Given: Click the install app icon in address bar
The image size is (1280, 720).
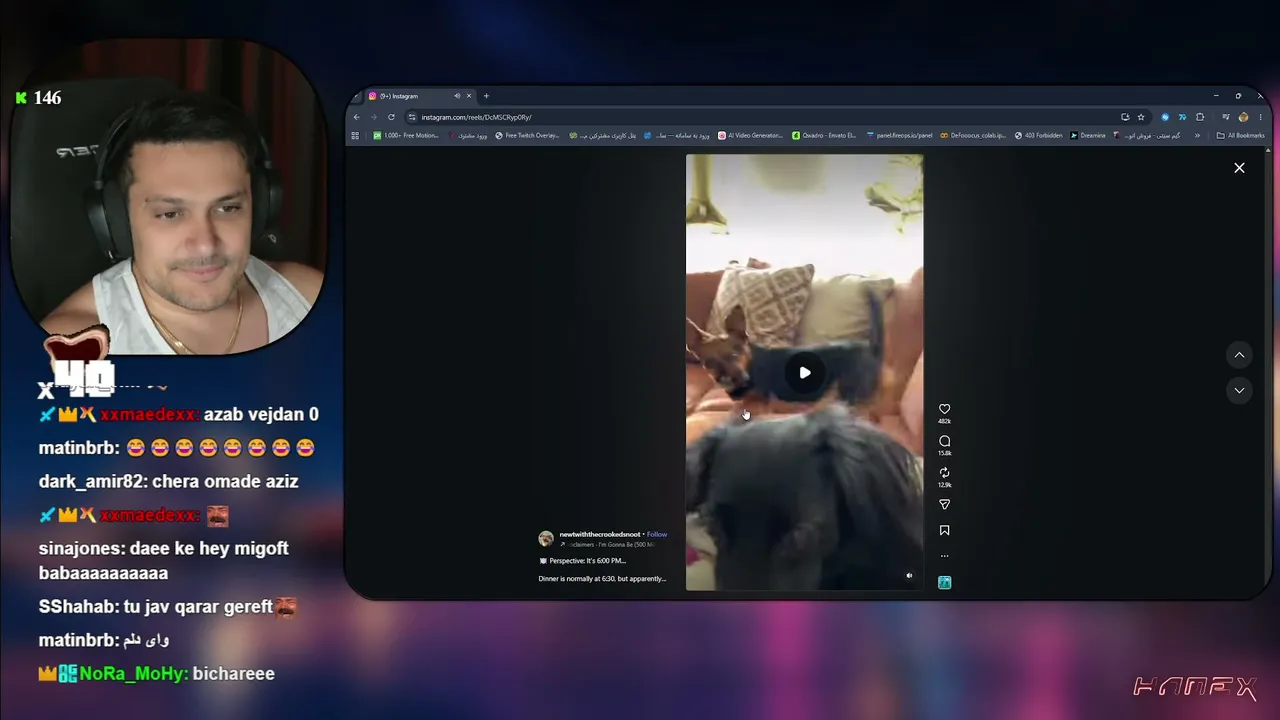Looking at the screenshot, I should click(1125, 117).
